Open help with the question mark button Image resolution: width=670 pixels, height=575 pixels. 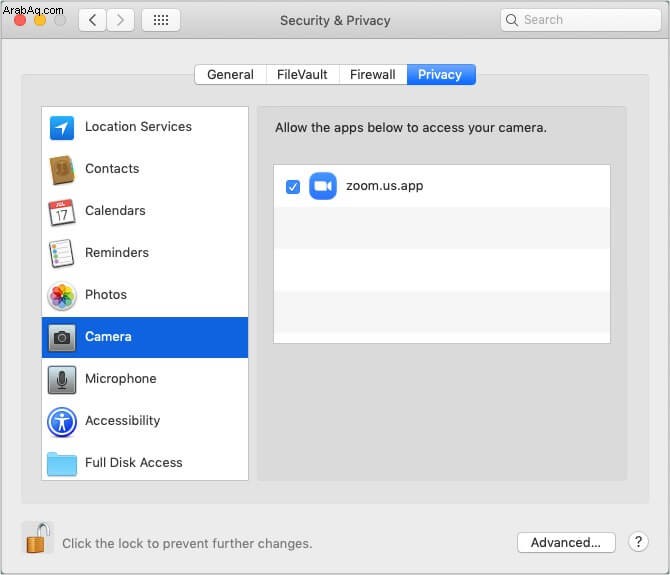pyautogui.click(x=638, y=542)
